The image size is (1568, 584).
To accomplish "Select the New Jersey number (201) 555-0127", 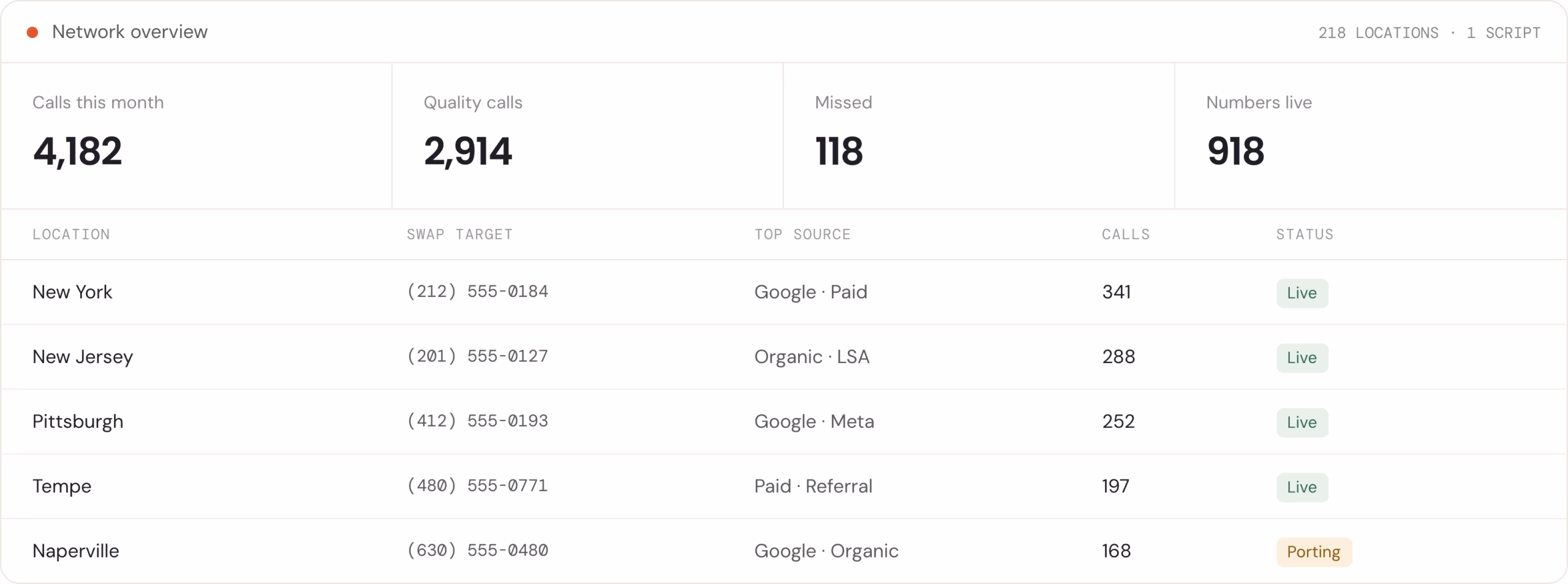I will pyautogui.click(x=477, y=356).
